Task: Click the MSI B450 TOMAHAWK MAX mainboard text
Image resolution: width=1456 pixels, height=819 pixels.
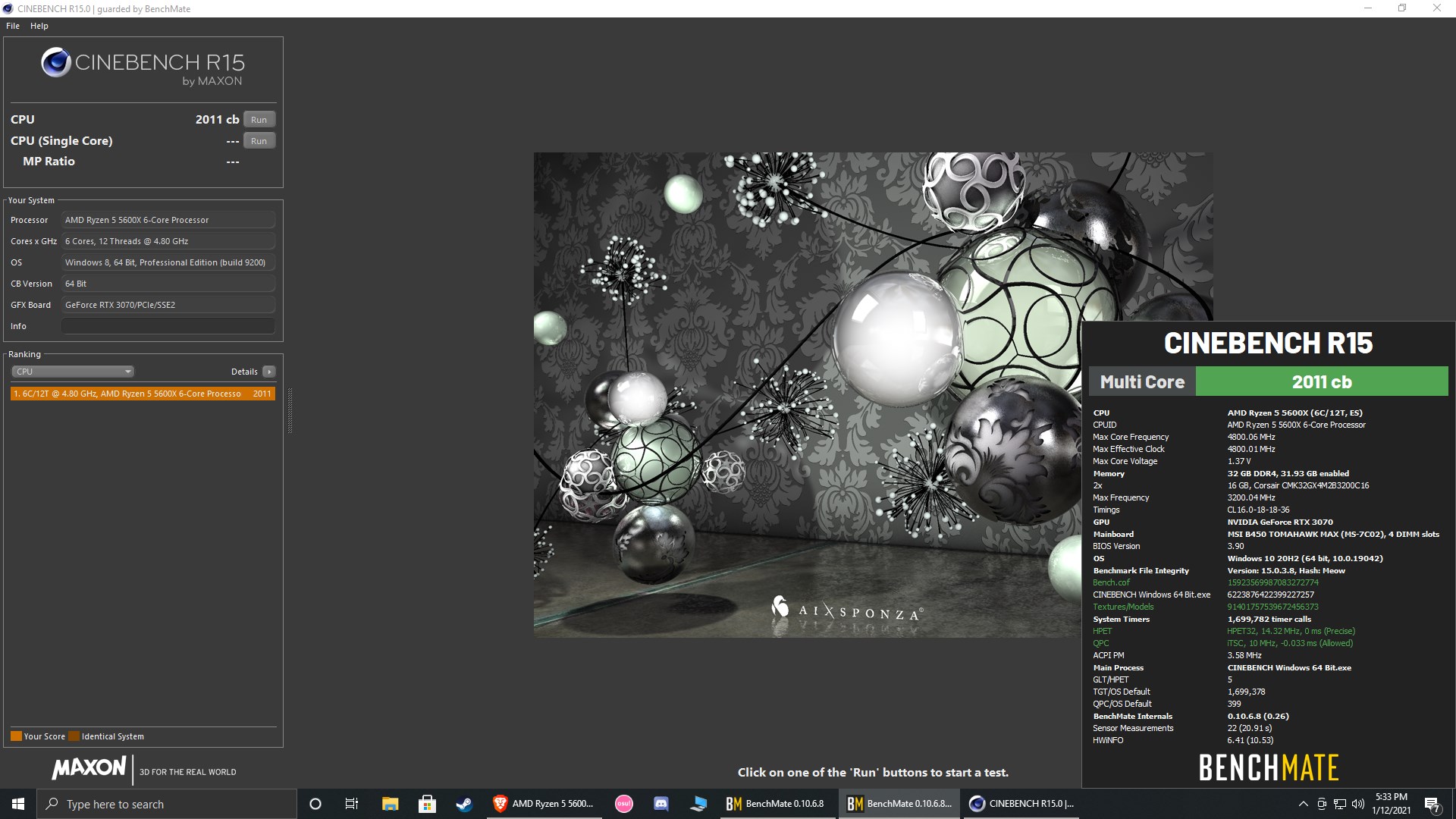Action: click(x=1333, y=534)
